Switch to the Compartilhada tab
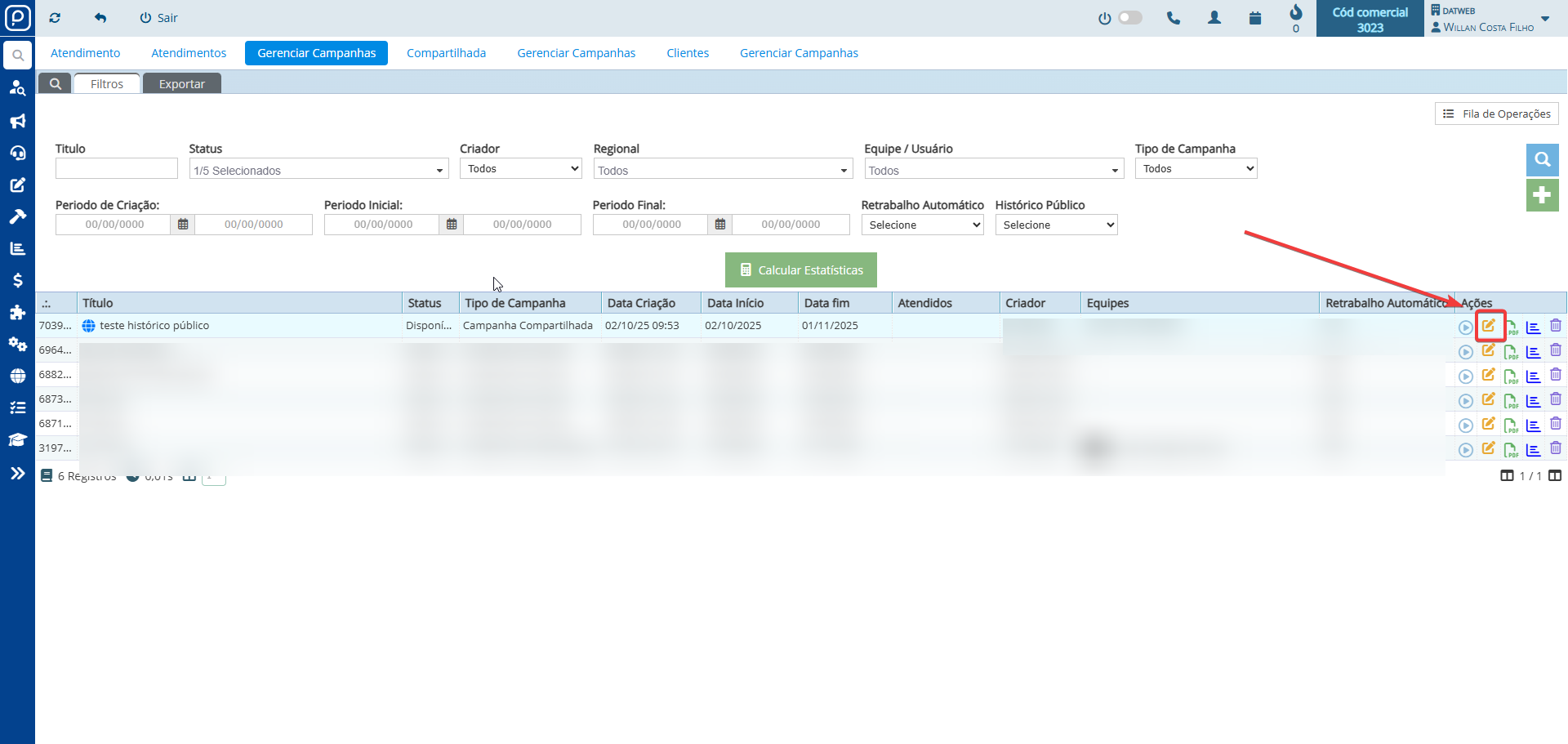1568x744 pixels. pyautogui.click(x=446, y=53)
